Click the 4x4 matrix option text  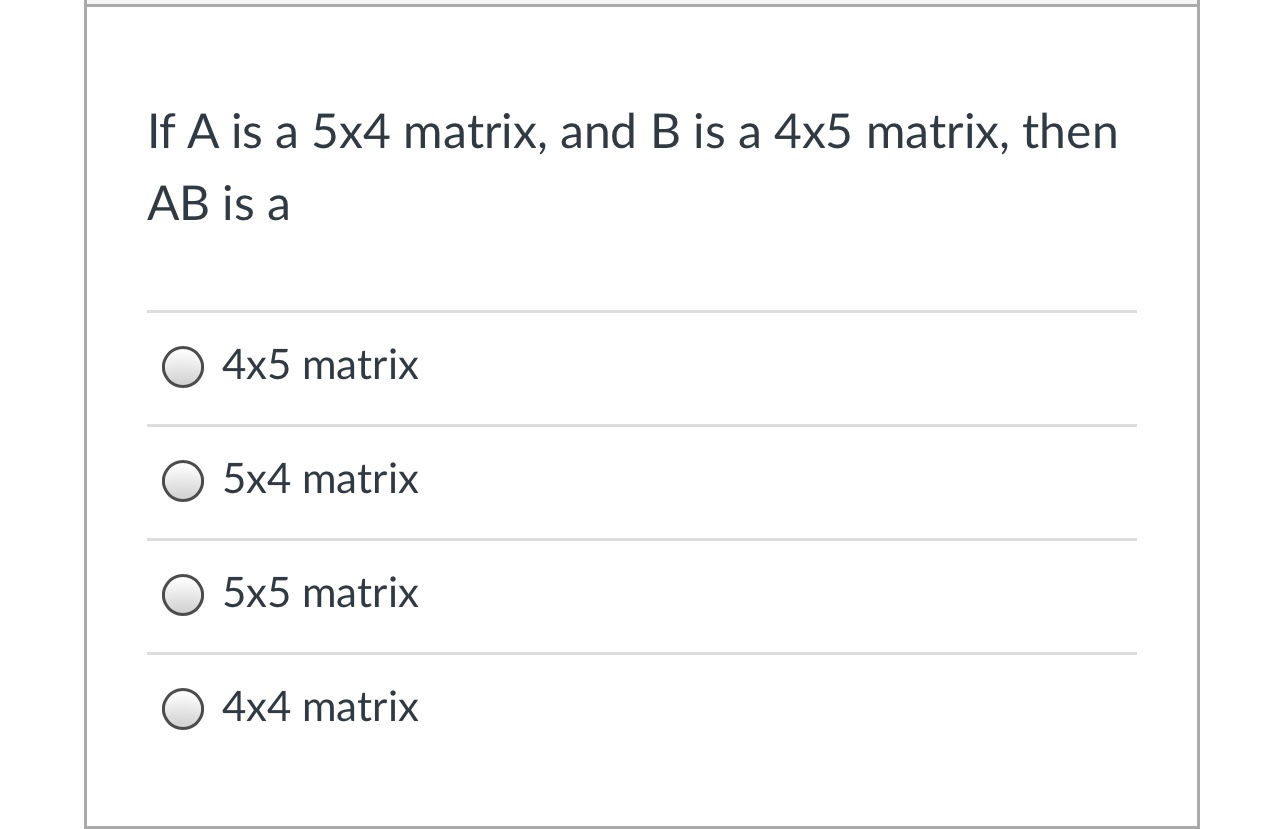pyautogui.click(x=319, y=708)
